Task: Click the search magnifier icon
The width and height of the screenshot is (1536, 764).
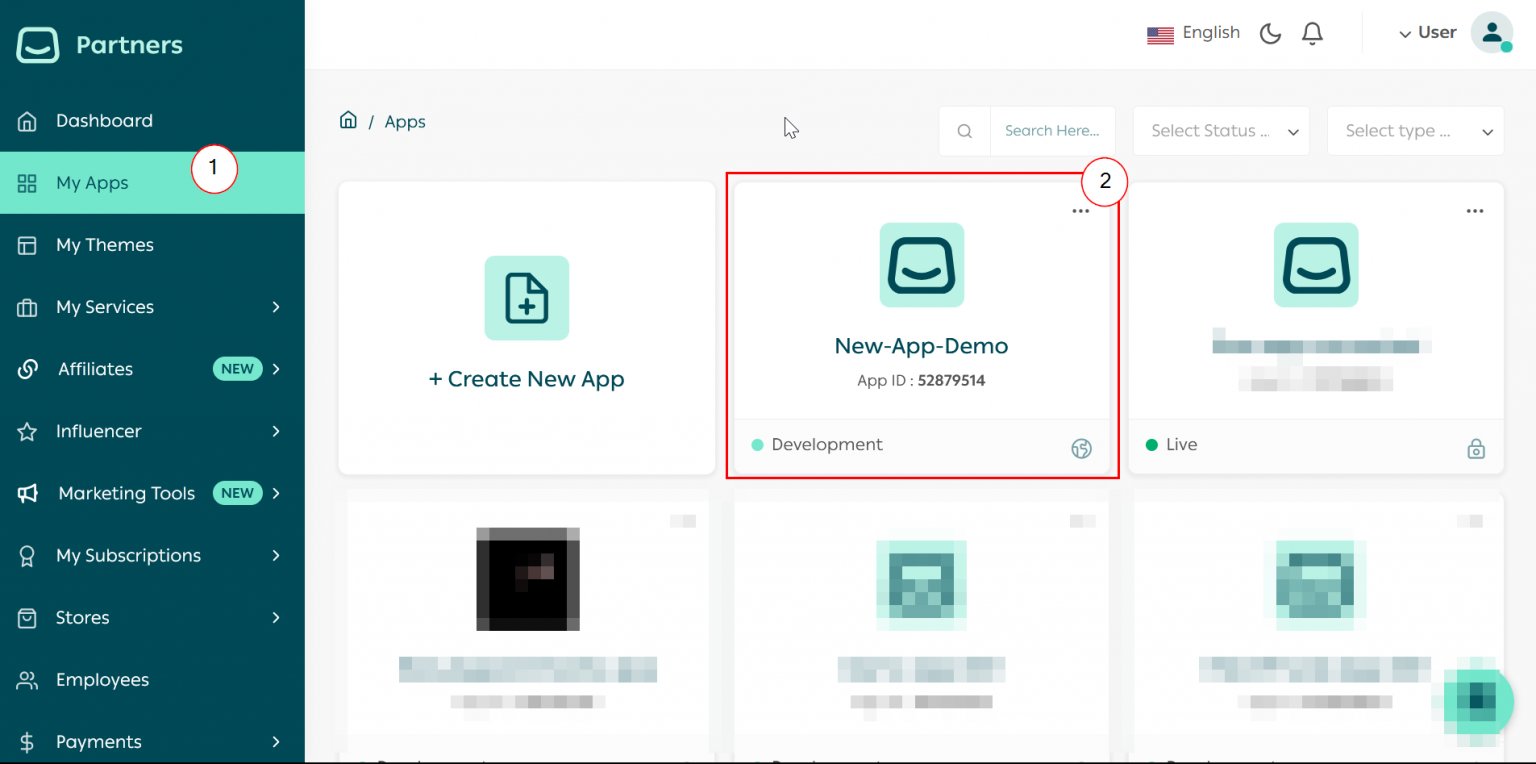Action: point(964,131)
